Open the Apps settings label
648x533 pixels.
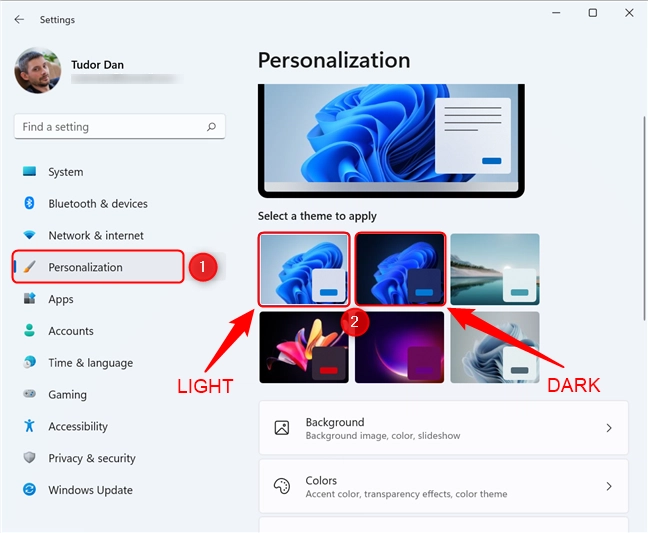(x=61, y=299)
